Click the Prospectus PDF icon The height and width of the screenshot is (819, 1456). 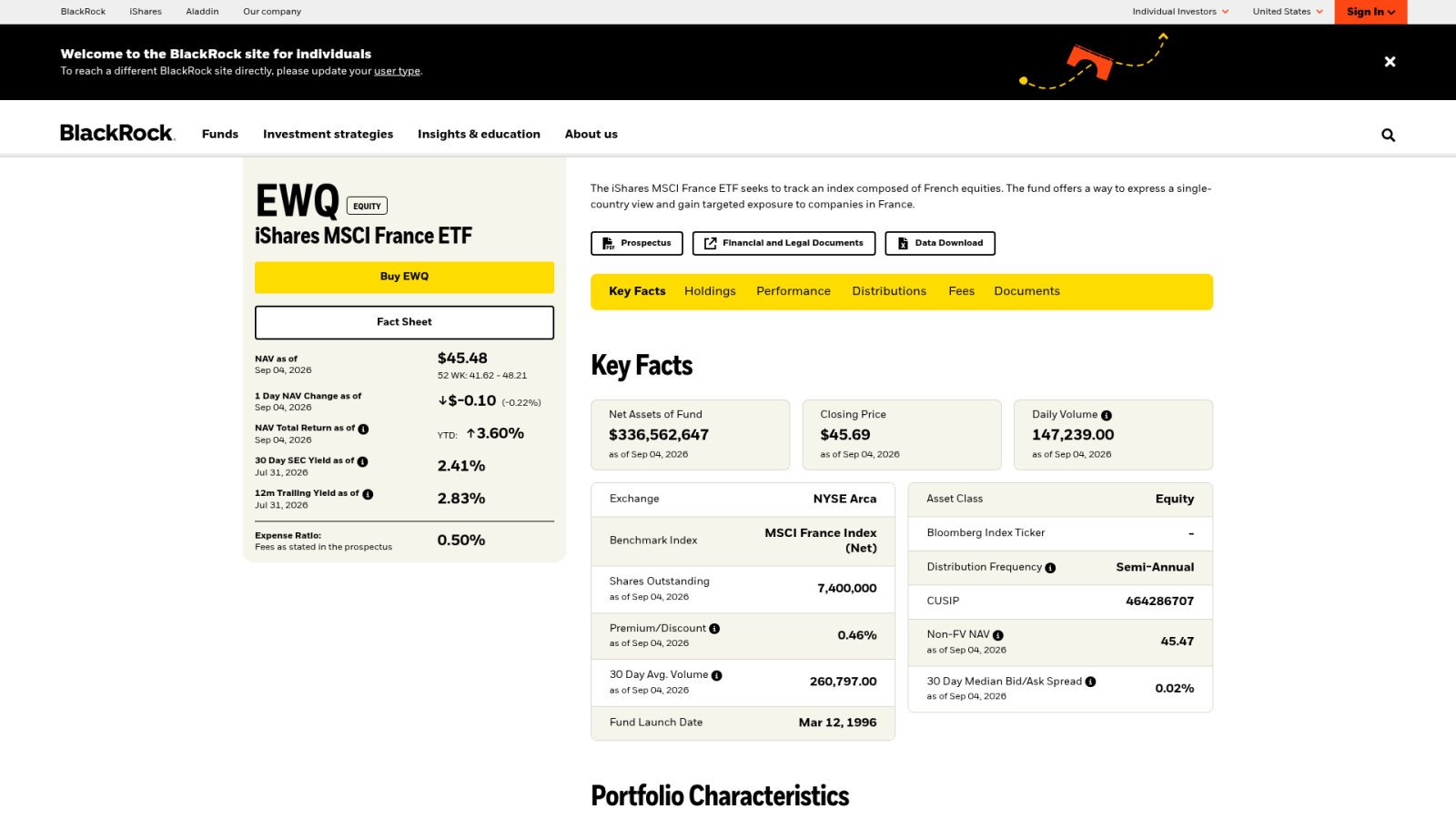(608, 243)
